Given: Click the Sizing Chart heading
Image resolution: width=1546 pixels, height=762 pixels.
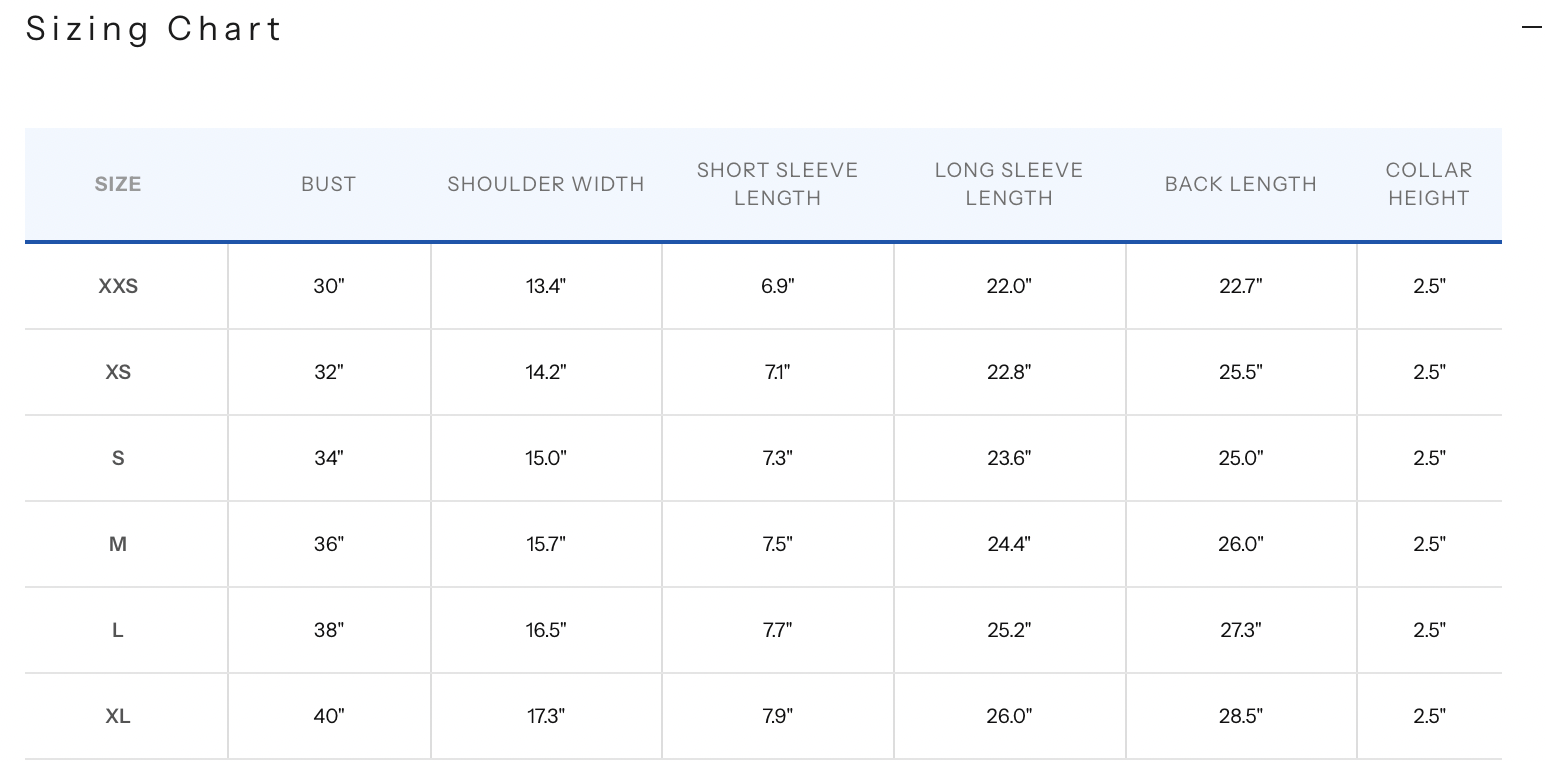Looking at the screenshot, I should (x=154, y=29).
